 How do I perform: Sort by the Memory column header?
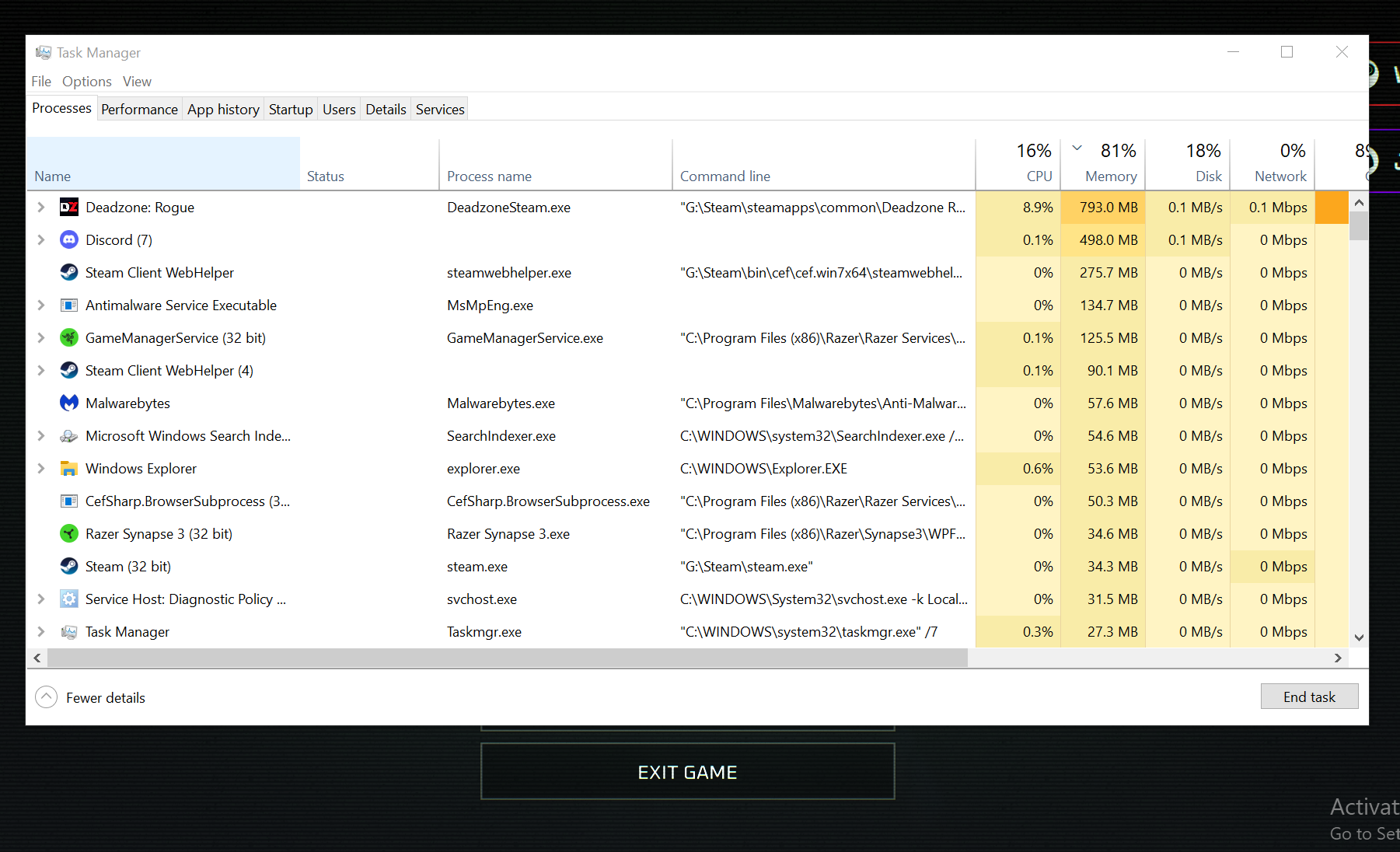1102,163
